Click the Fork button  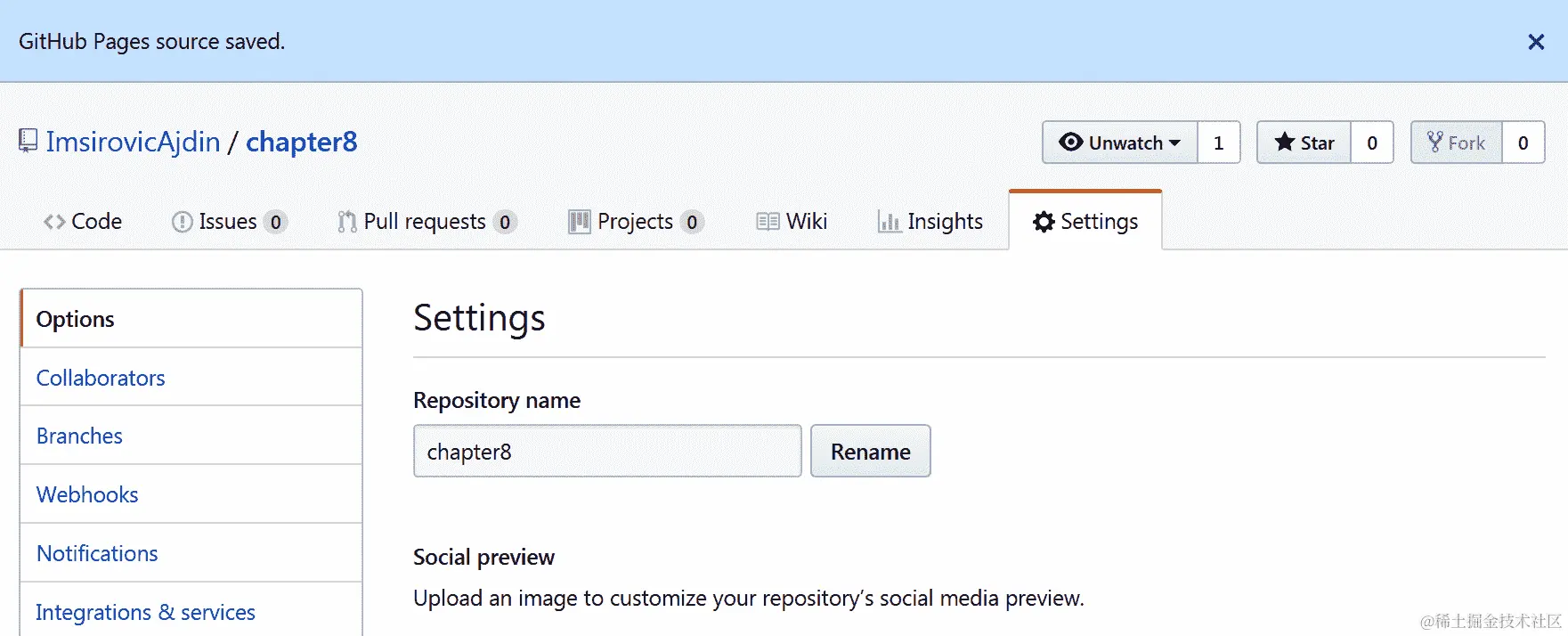(1457, 143)
